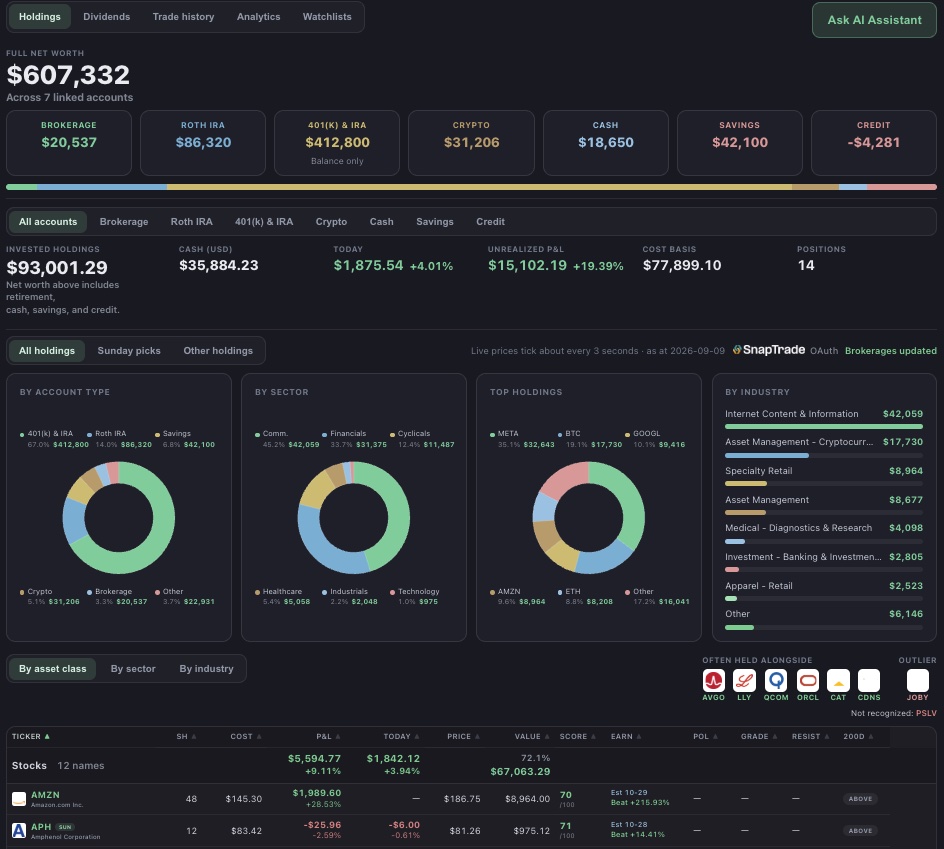Sort table by Value column

coord(532,736)
